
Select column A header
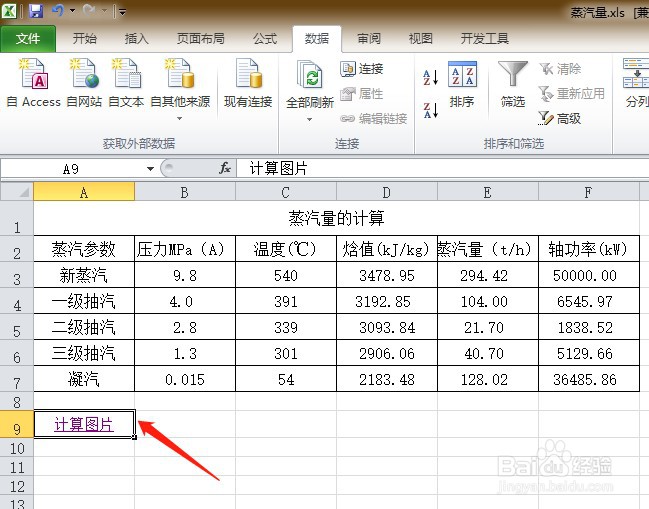click(84, 192)
